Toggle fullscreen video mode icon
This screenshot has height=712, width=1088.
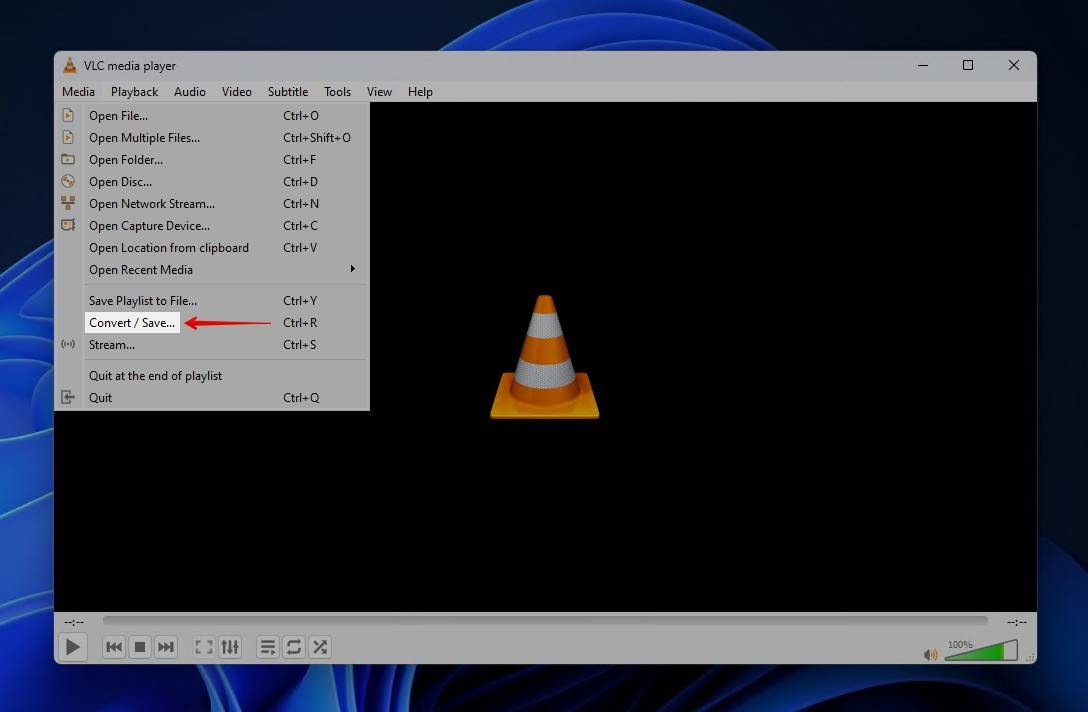coord(203,647)
